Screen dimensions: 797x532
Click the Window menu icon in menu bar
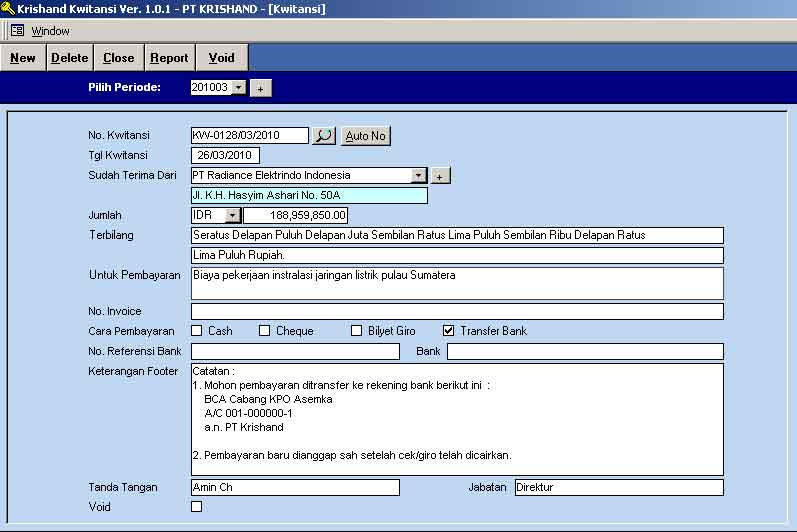click(x=17, y=30)
